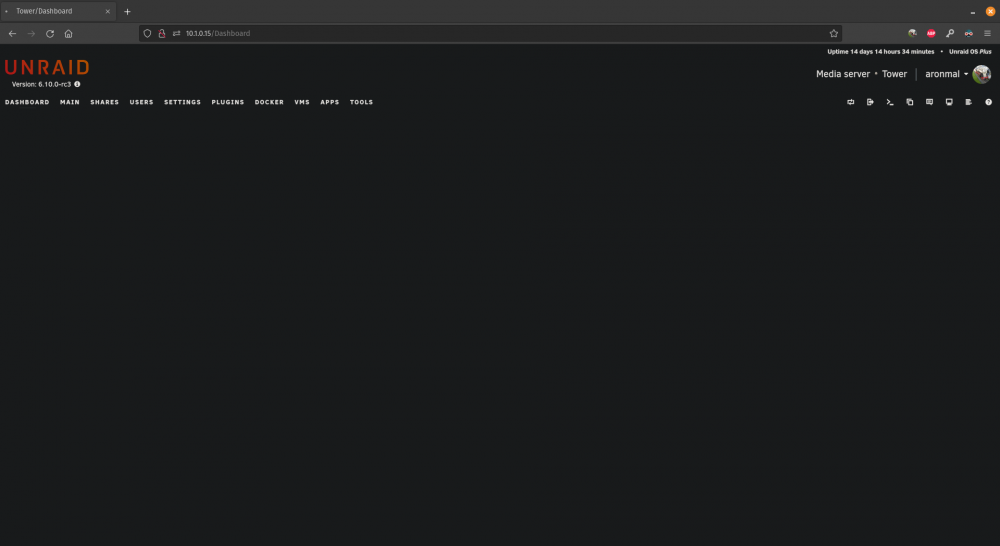Click the Unraid logout icon
Viewport: 1000px width, 546px height.
871,102
